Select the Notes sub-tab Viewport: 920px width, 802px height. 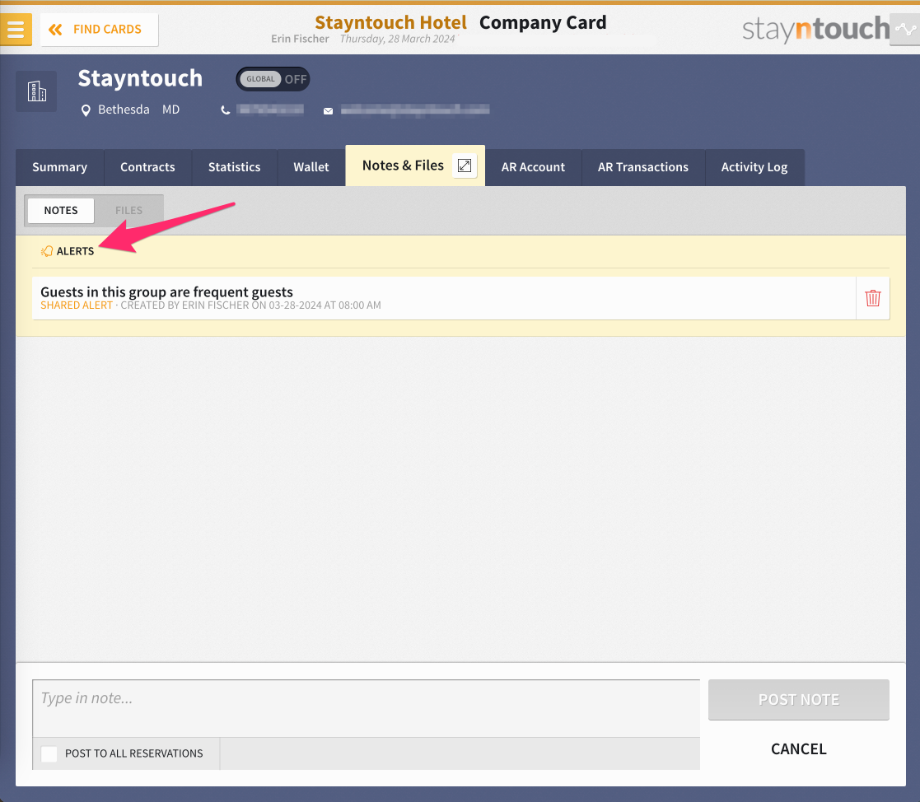[61, 210]
